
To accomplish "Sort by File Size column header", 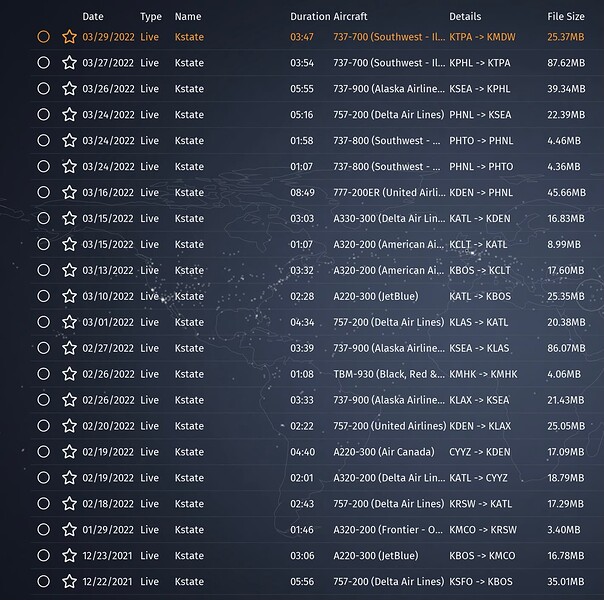I will [x=566, y=17].
